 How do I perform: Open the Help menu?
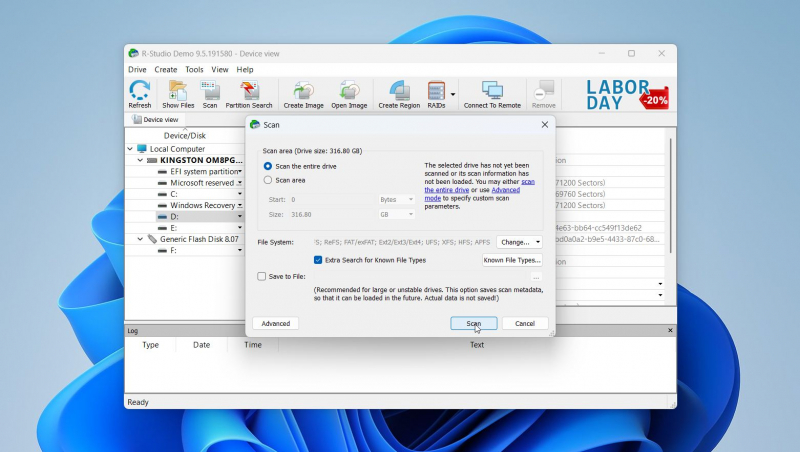(245, 69)
